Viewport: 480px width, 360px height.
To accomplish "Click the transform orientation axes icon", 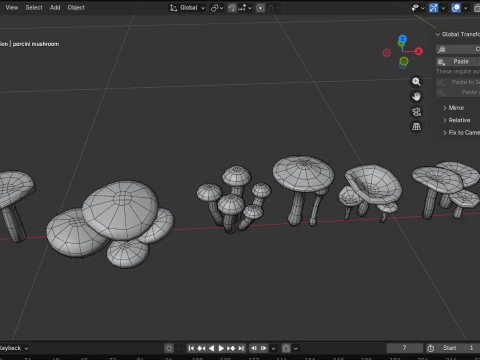I will click(173, 8).
